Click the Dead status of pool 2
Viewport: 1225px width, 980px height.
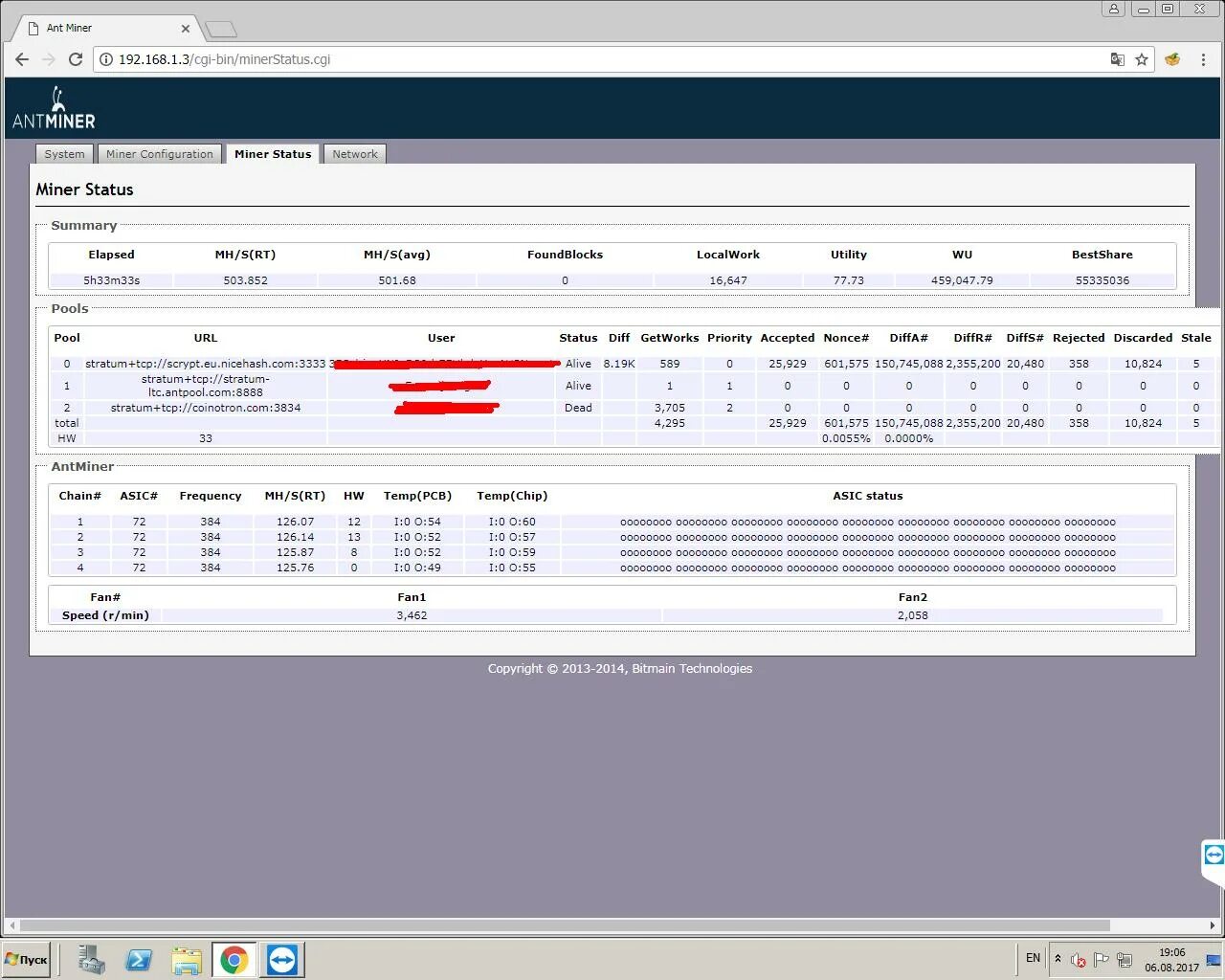(x=578, y=408)
